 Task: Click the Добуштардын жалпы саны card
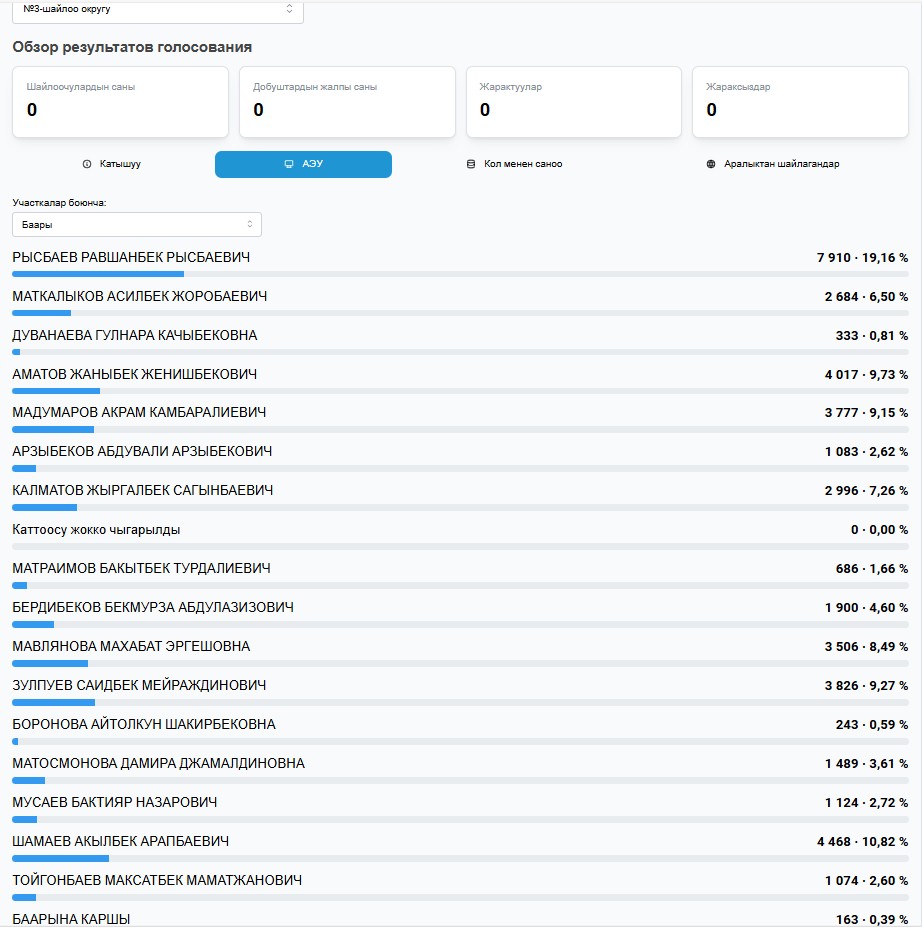[x=347, y=102]
